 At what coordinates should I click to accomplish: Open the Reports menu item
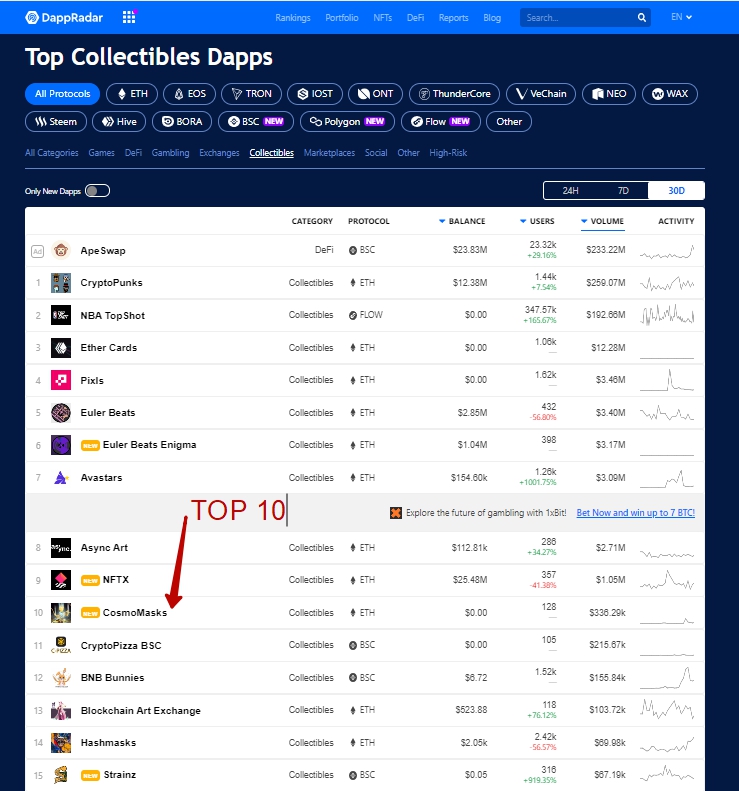pos(453,18)
